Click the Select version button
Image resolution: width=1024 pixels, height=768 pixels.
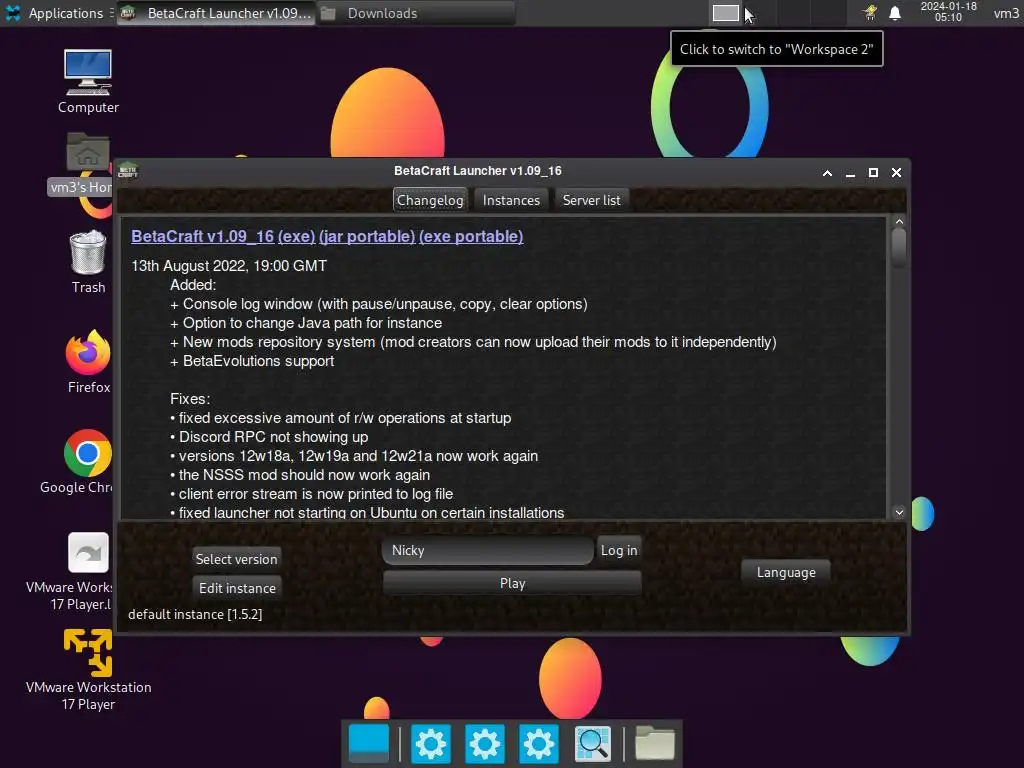pyautogui.click(x=236, y=559)
